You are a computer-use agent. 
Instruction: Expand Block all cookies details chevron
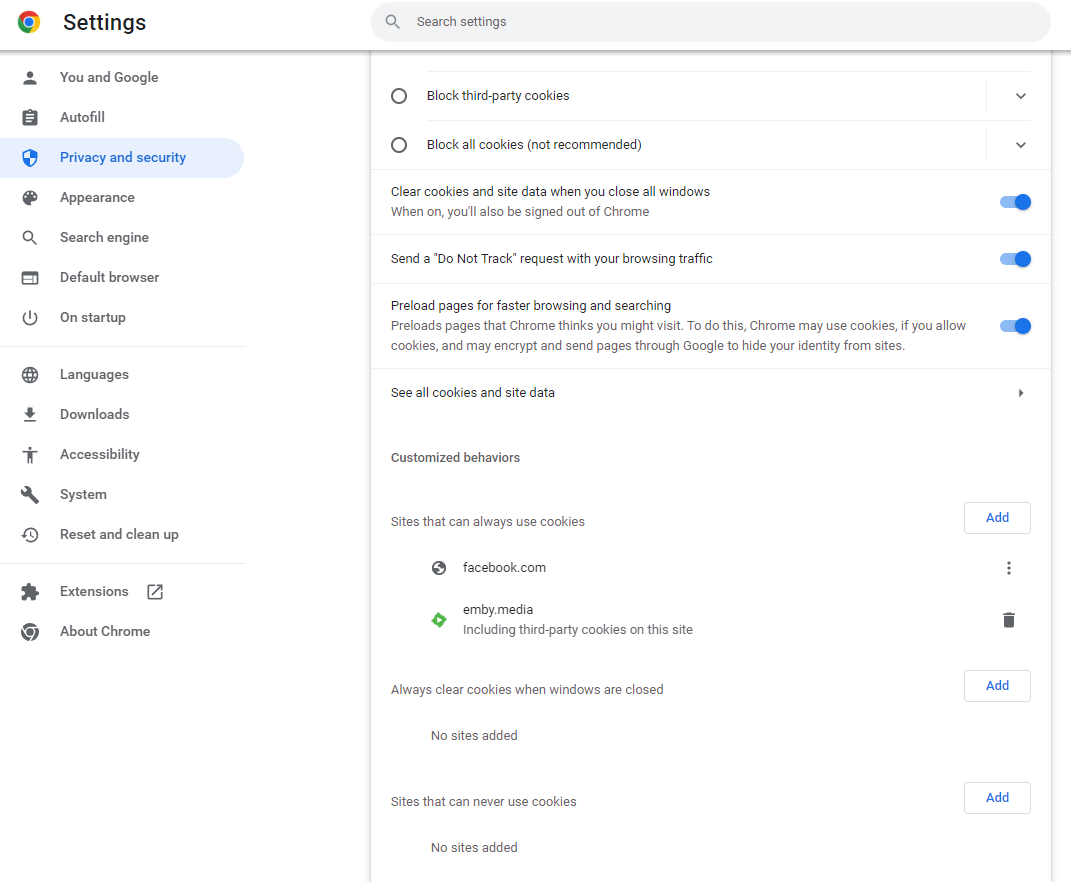pos(1020,145)
